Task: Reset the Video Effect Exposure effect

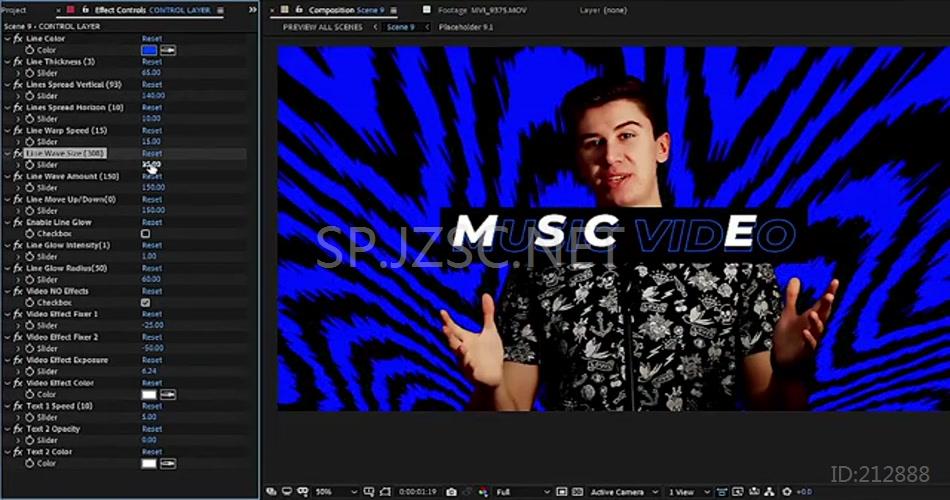Action: pos(152,360)
